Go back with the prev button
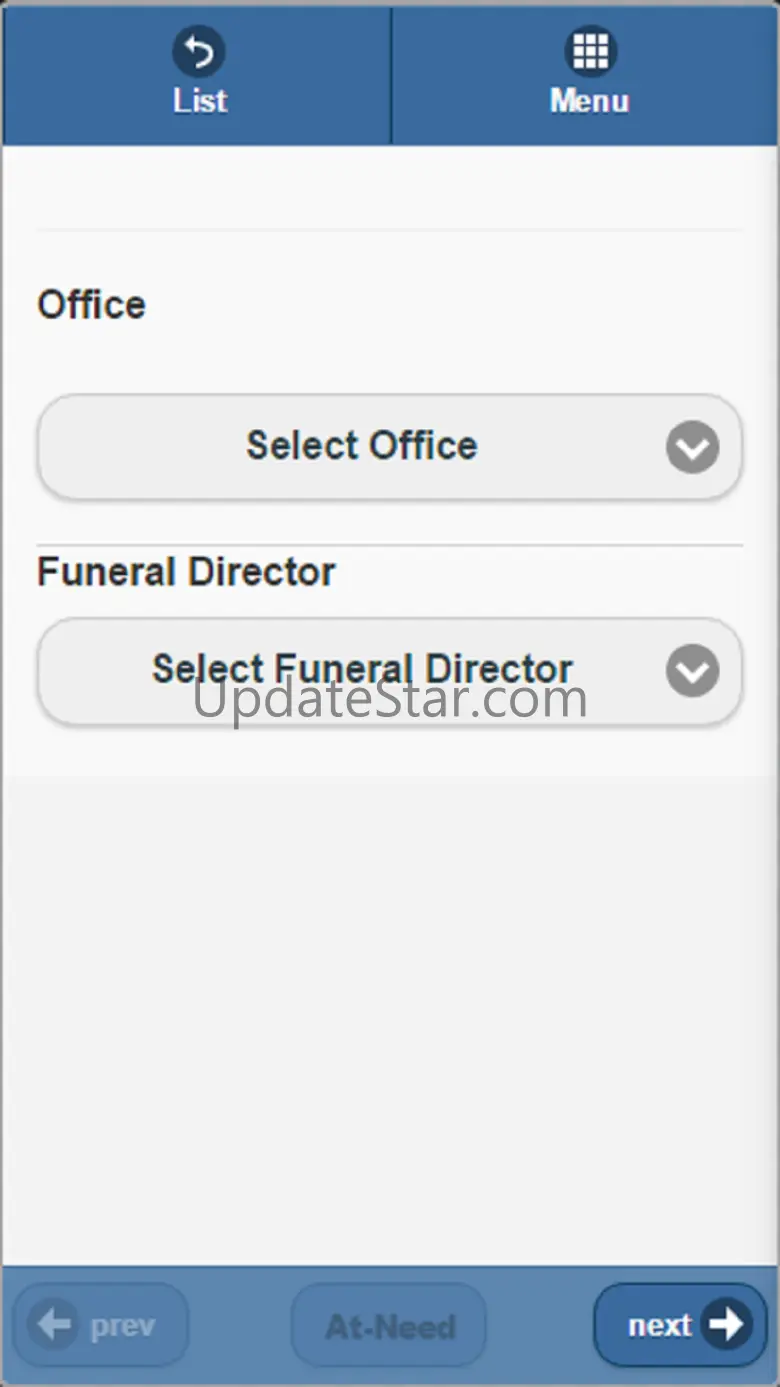This screenshot has width=780, height=1387. 100,1325
